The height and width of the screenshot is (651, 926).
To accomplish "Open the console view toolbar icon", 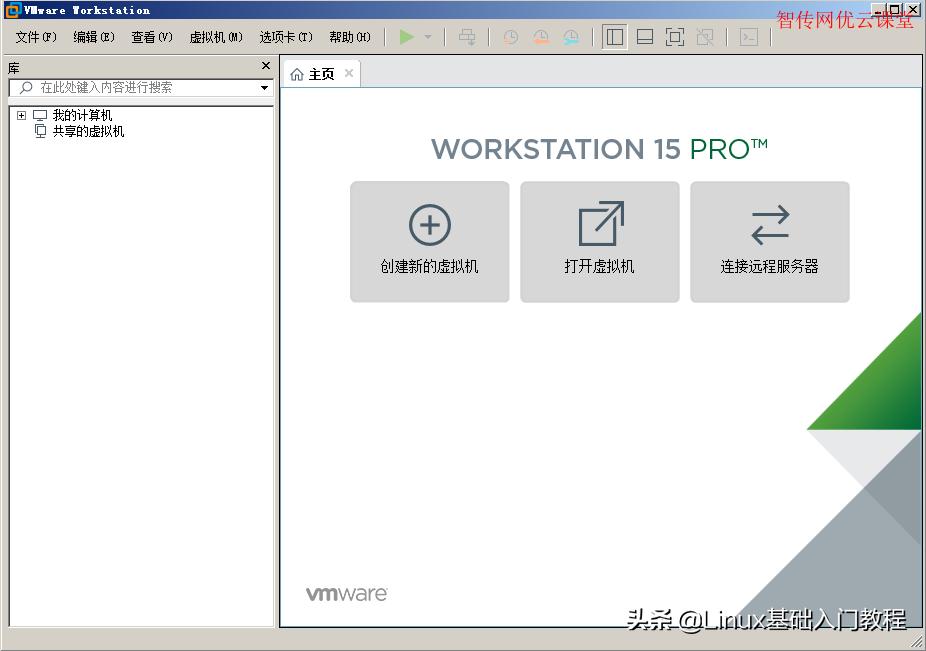I will (x=749, y=37).
